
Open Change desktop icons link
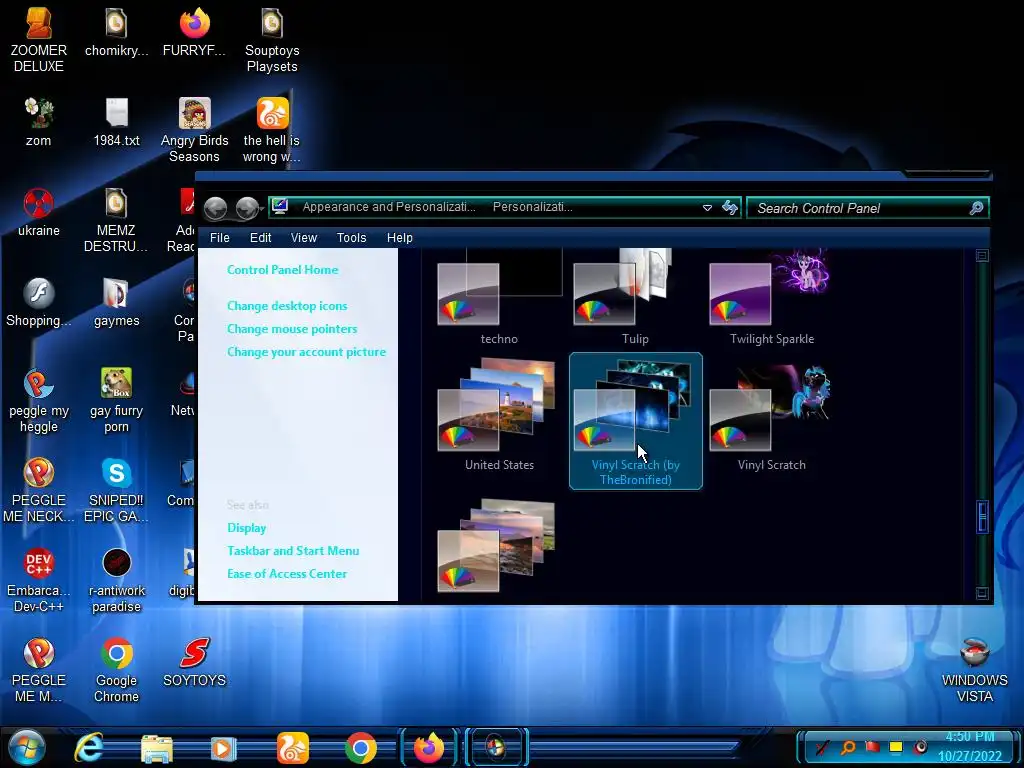pos(287,306)
